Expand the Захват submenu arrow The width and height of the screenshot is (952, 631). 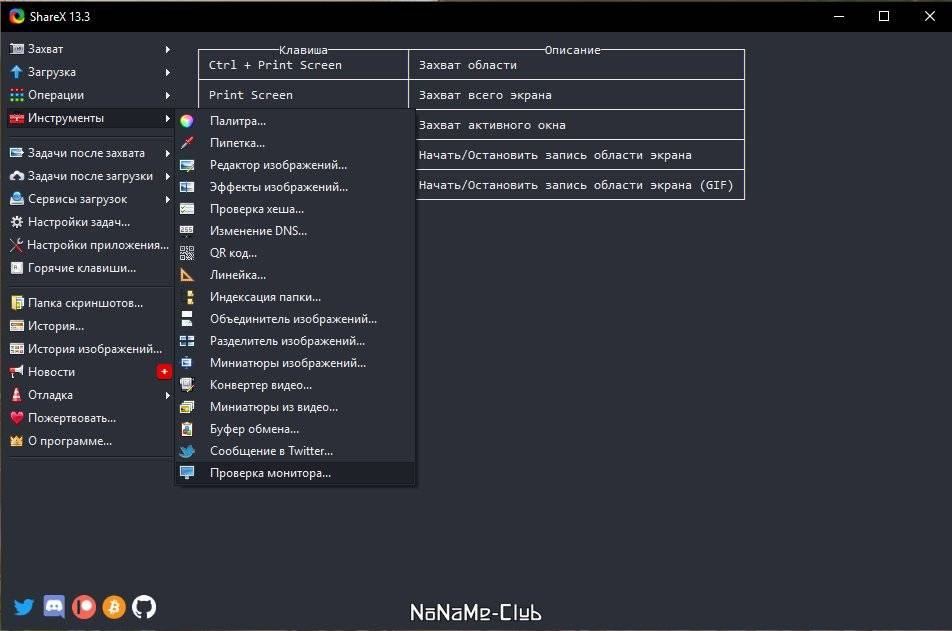[x=168, y=49]
